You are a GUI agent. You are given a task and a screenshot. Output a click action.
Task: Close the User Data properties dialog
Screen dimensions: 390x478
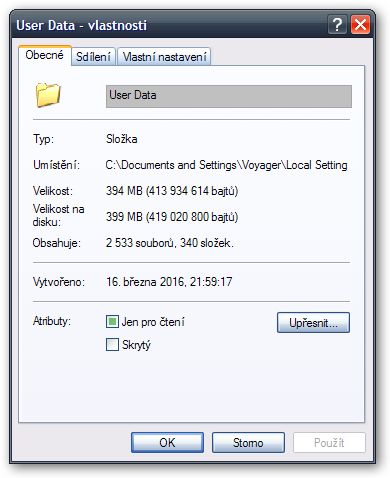pos(360,24)
